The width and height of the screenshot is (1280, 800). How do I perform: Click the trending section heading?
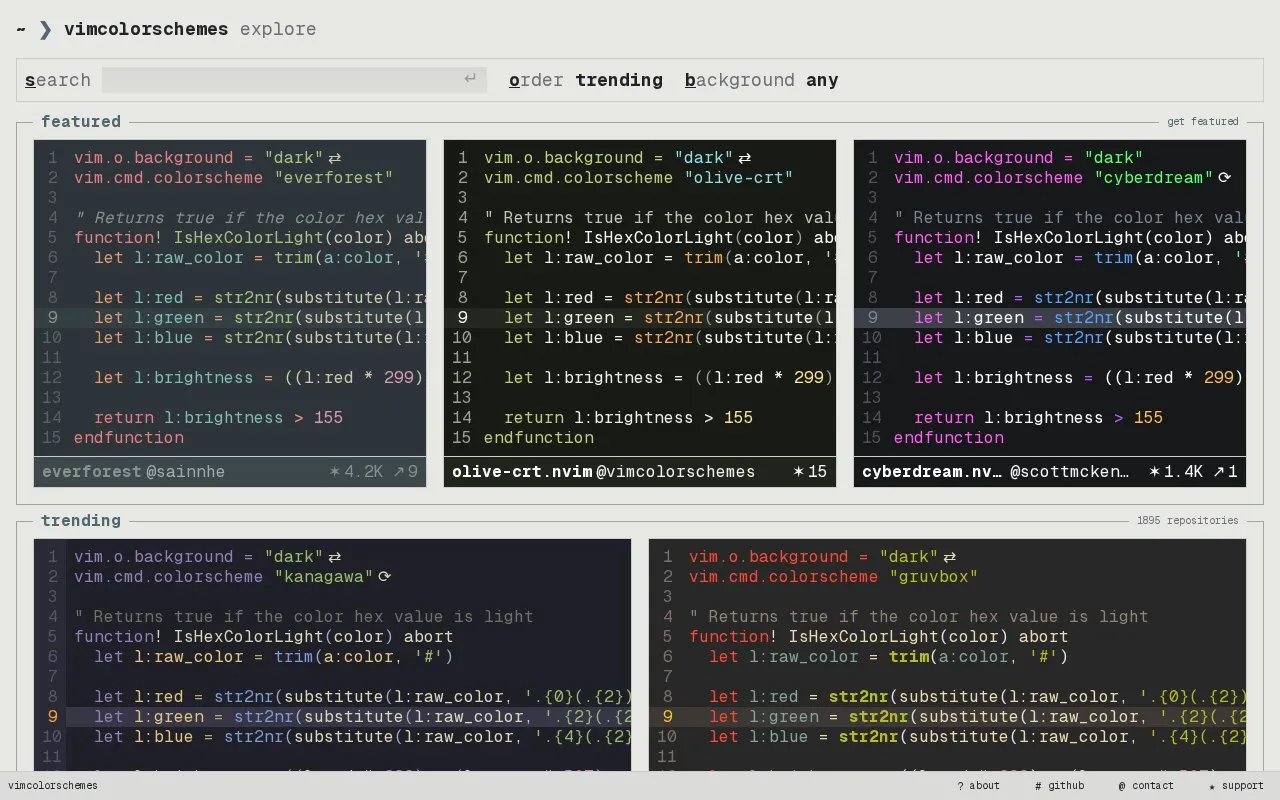[81, 520]
